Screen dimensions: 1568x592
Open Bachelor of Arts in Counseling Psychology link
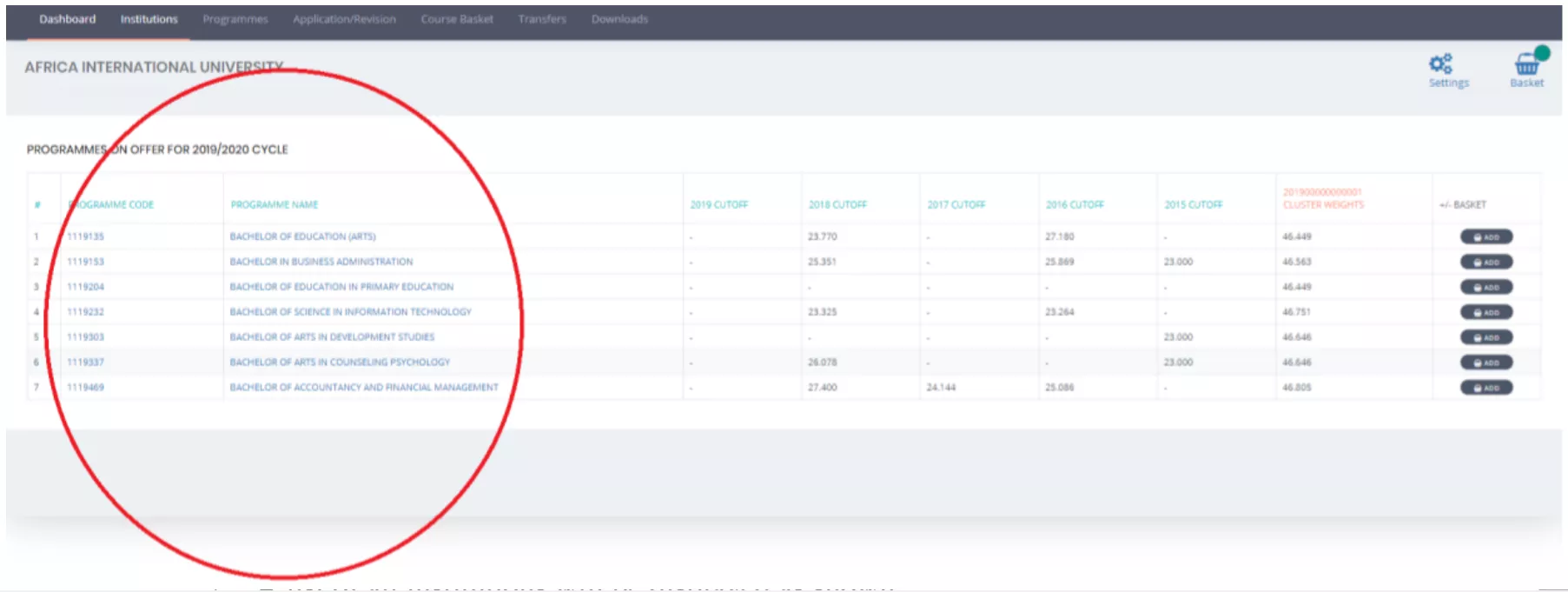340,363
